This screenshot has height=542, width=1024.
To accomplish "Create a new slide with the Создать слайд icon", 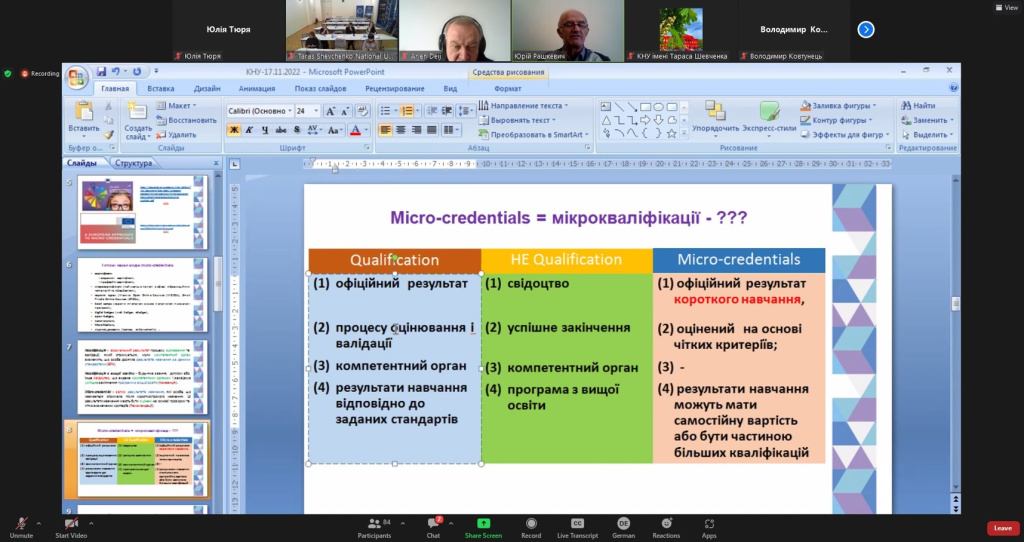I will 136,111.
